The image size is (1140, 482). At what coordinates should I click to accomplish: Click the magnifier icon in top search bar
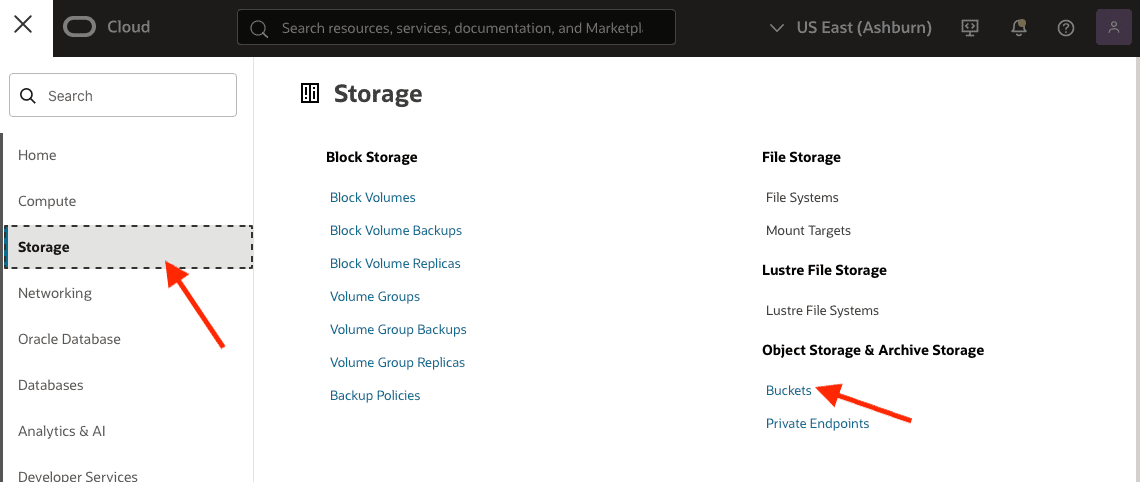[259, 28]
